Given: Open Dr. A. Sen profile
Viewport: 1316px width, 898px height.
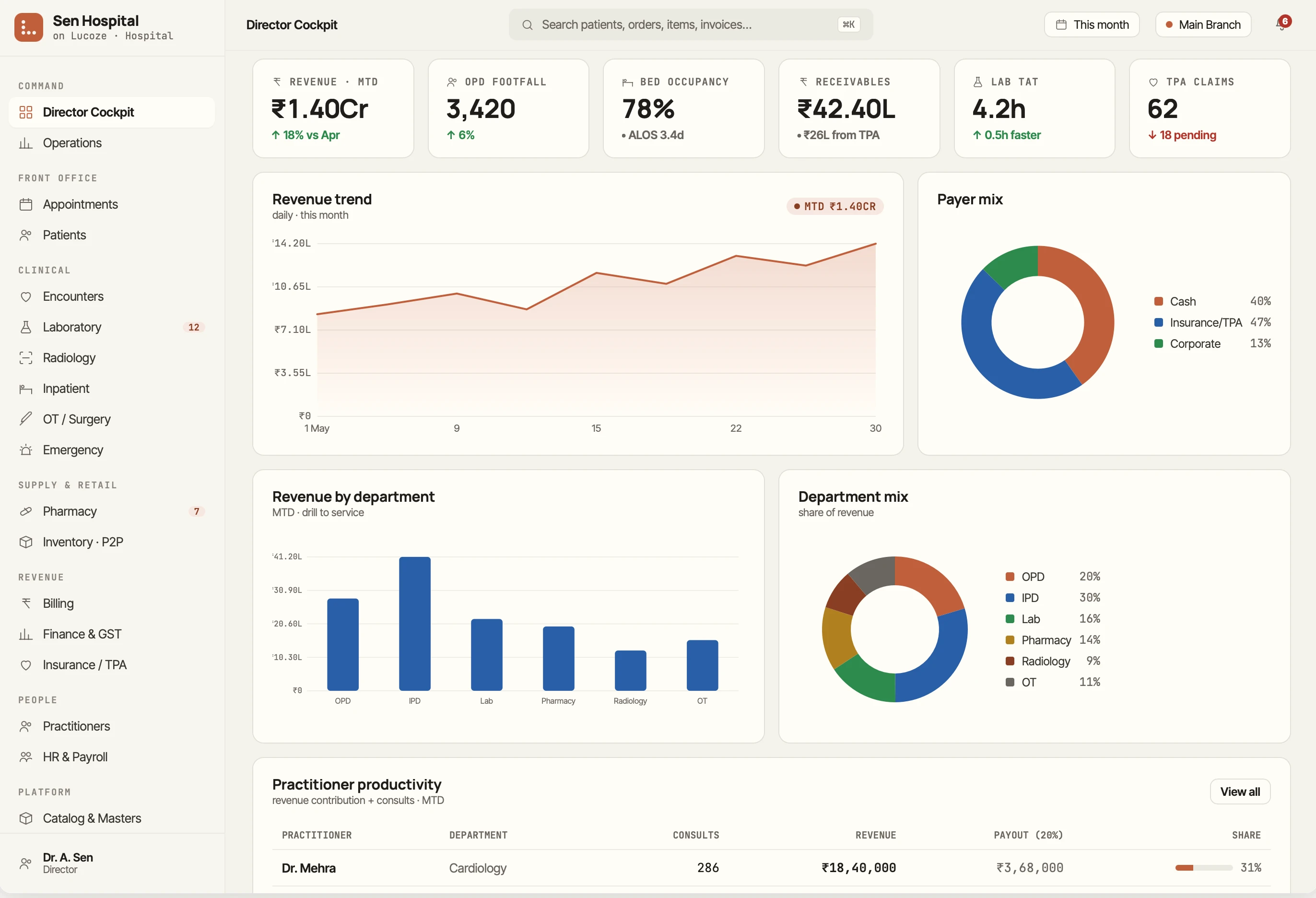Looking at the screenshot, I should coord(112,863).
